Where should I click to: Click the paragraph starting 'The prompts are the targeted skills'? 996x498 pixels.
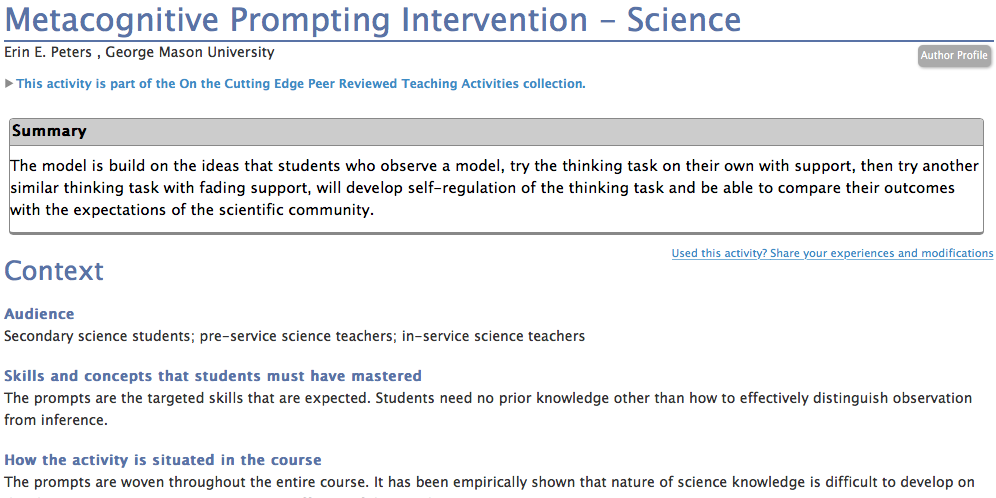coord(488,409)
